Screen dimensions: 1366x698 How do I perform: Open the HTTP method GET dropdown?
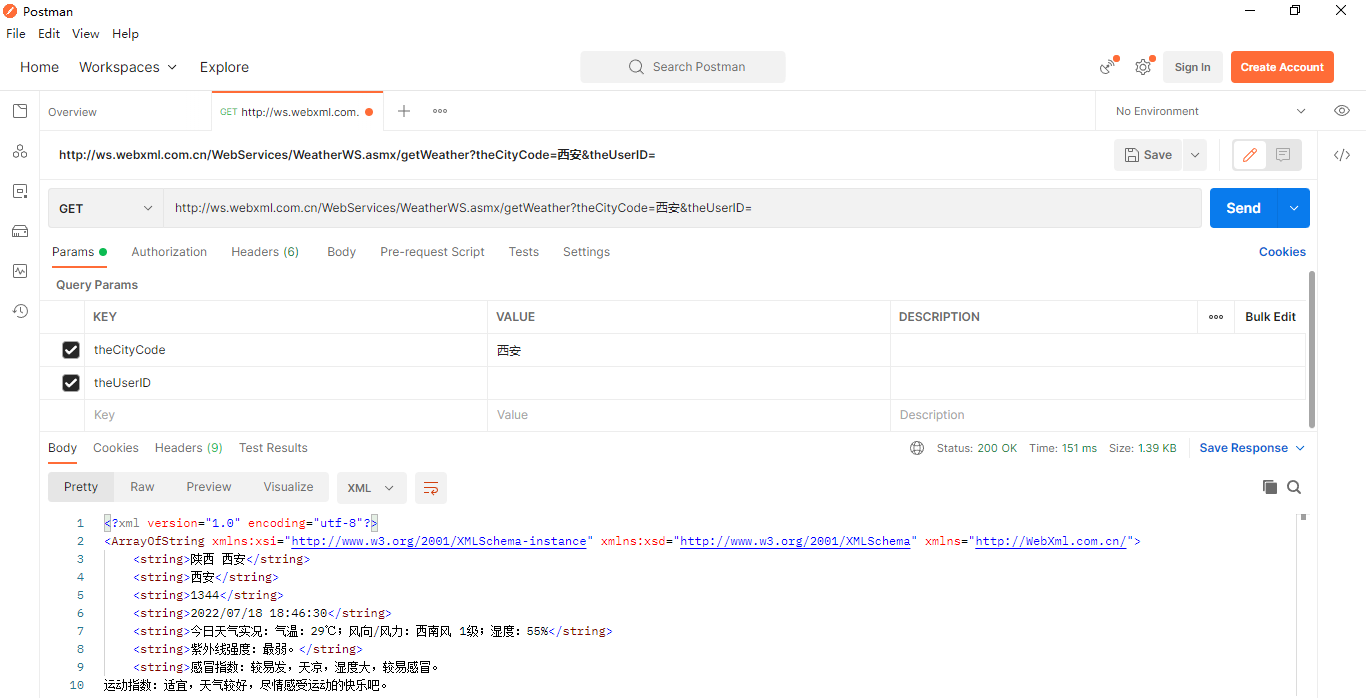(106, 208)
